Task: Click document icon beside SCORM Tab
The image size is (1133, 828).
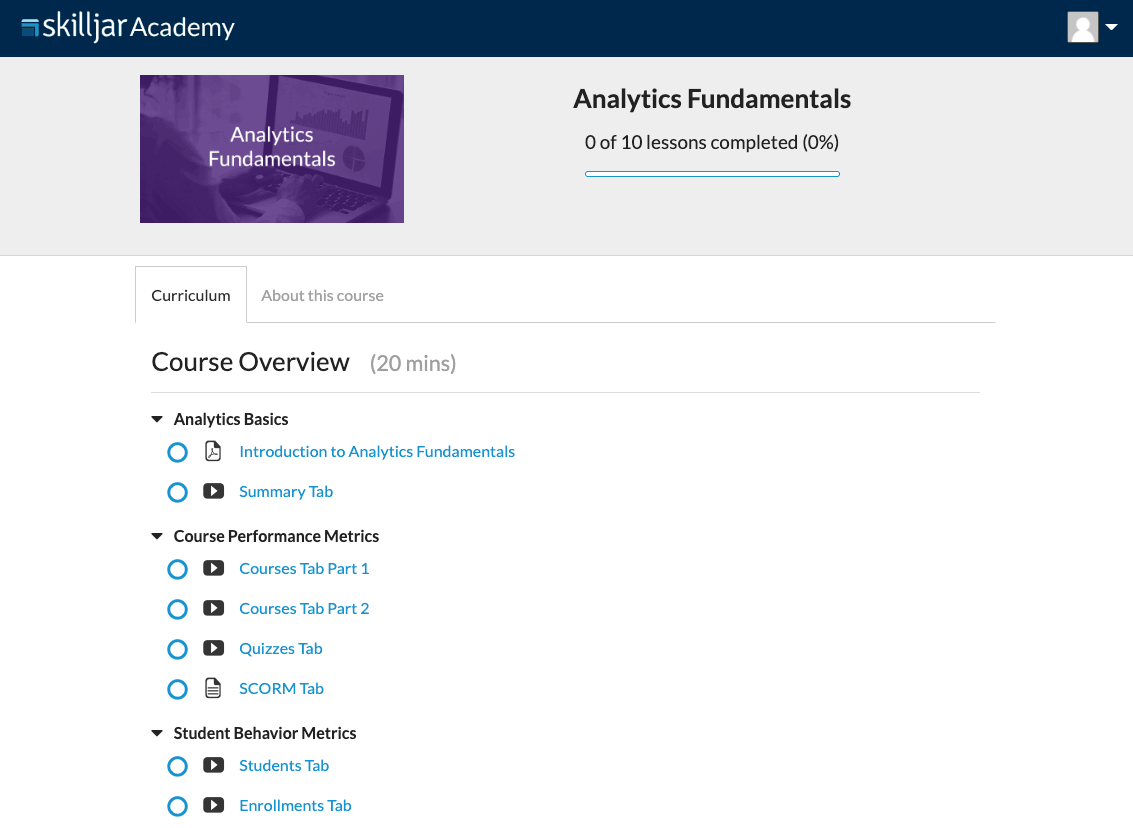Action: pyautogui.click(x=213, y=689)
